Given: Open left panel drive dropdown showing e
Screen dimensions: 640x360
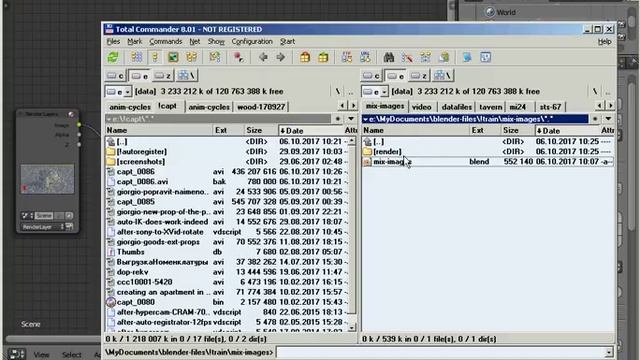Looking at the screenshot, I should tap(118, 91).
